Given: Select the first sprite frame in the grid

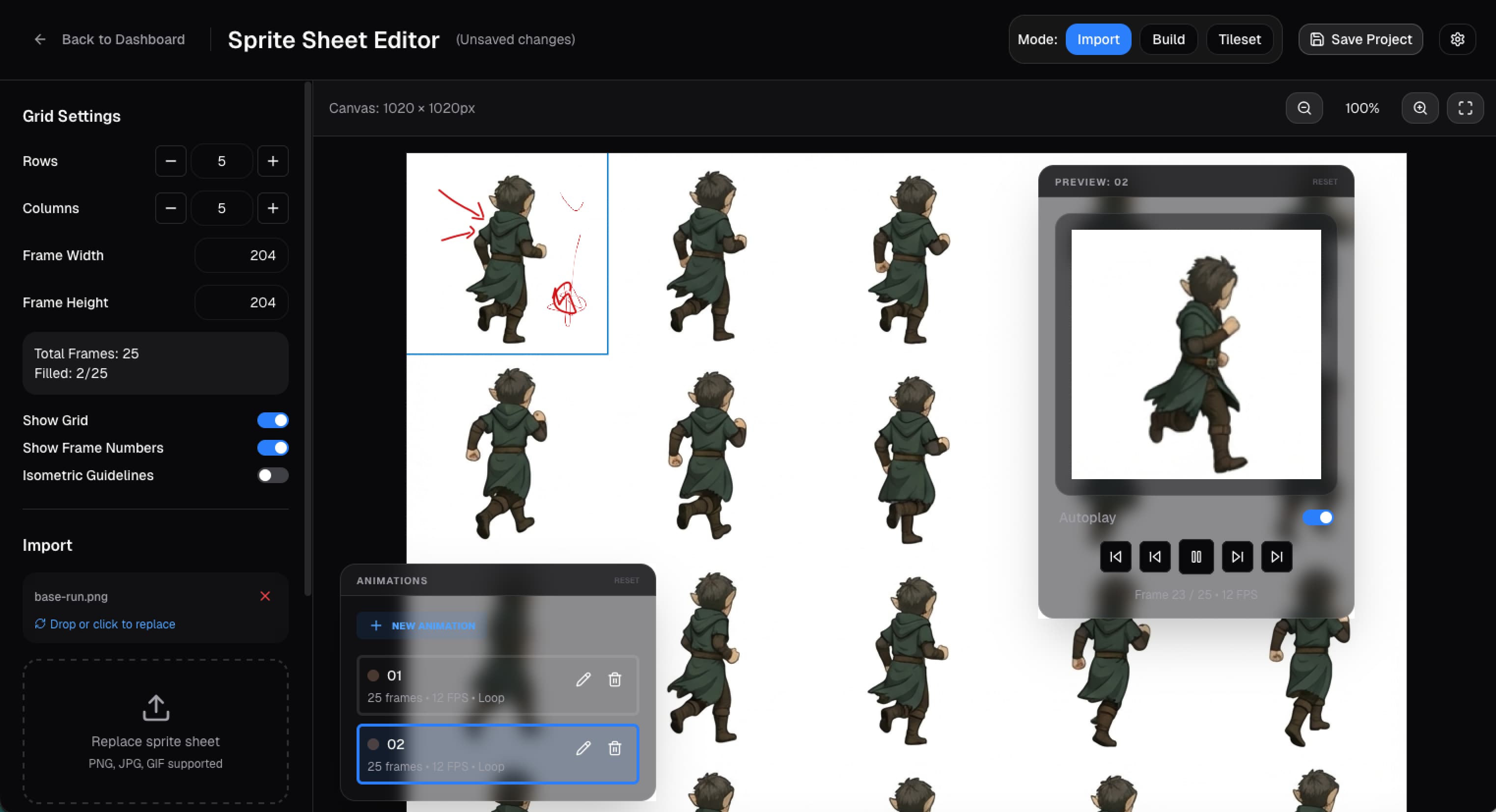Looking at the screenshot, I should click(507, 253).
